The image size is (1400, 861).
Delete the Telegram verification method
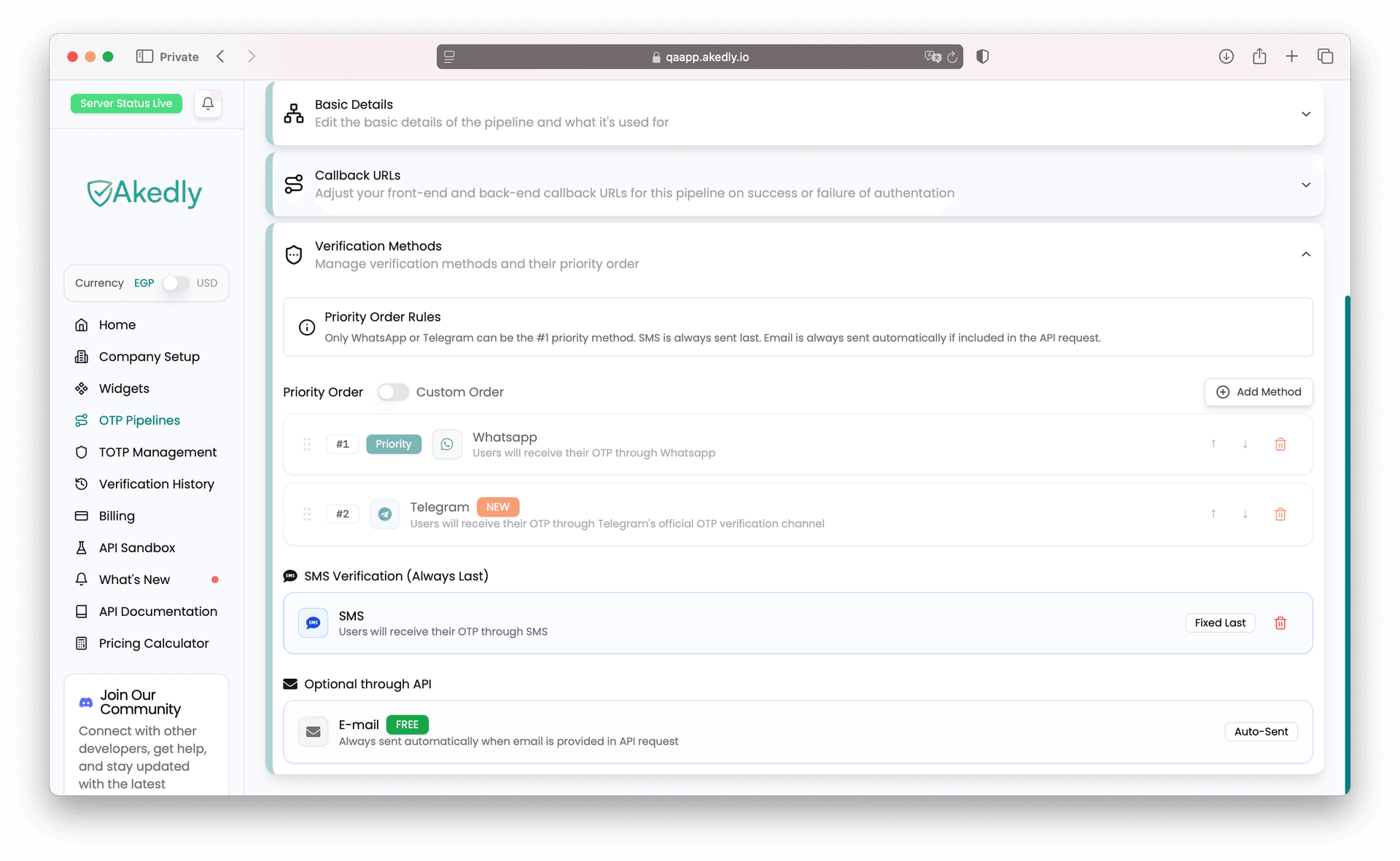[1280, 514]
